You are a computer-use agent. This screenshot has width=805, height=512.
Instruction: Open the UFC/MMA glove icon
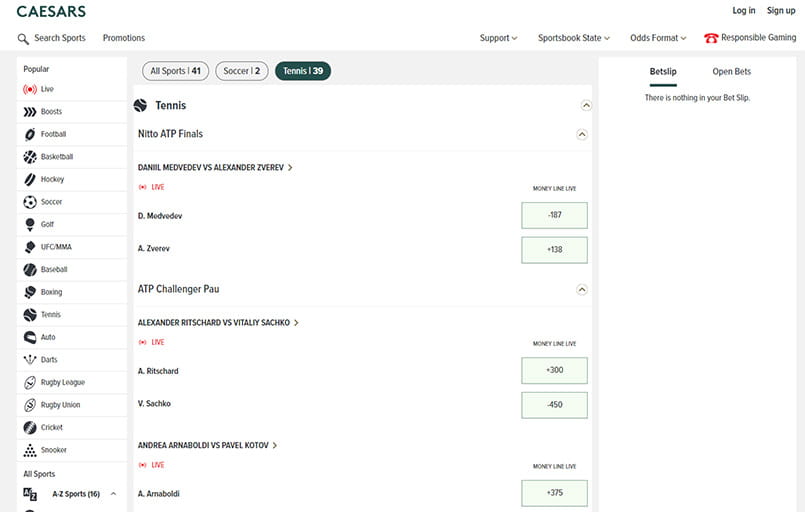point(30,248)
